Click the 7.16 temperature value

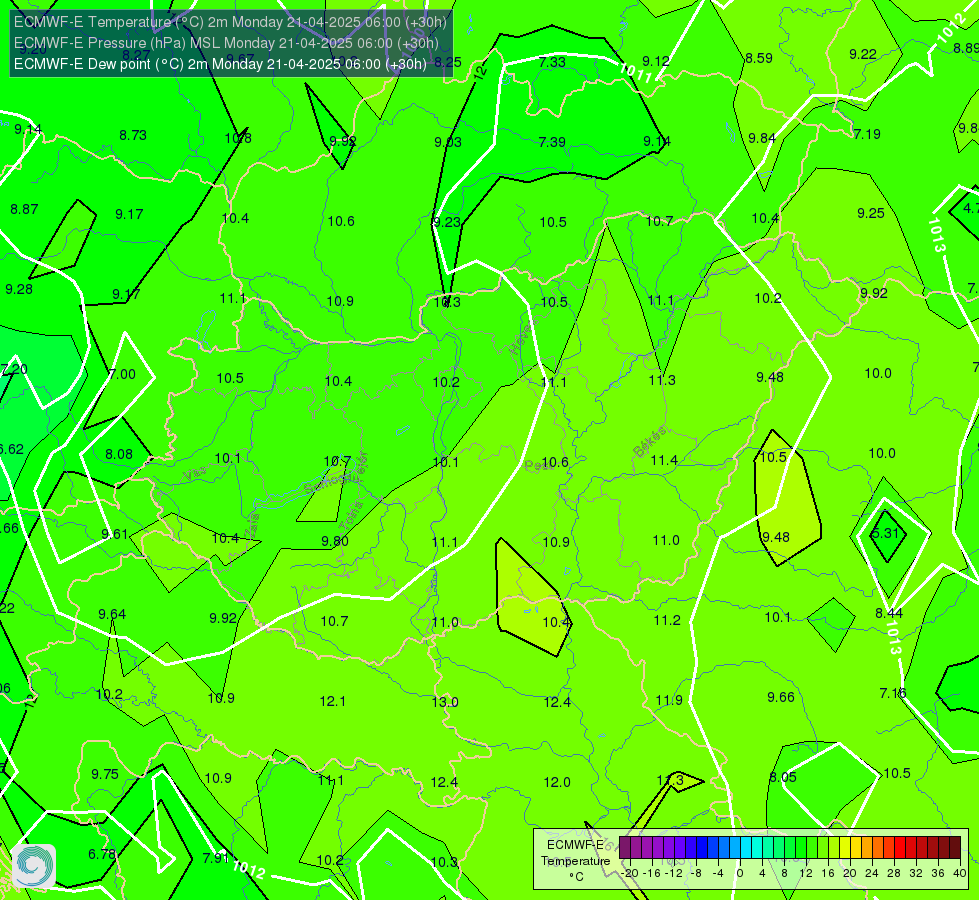coord(893,693)
